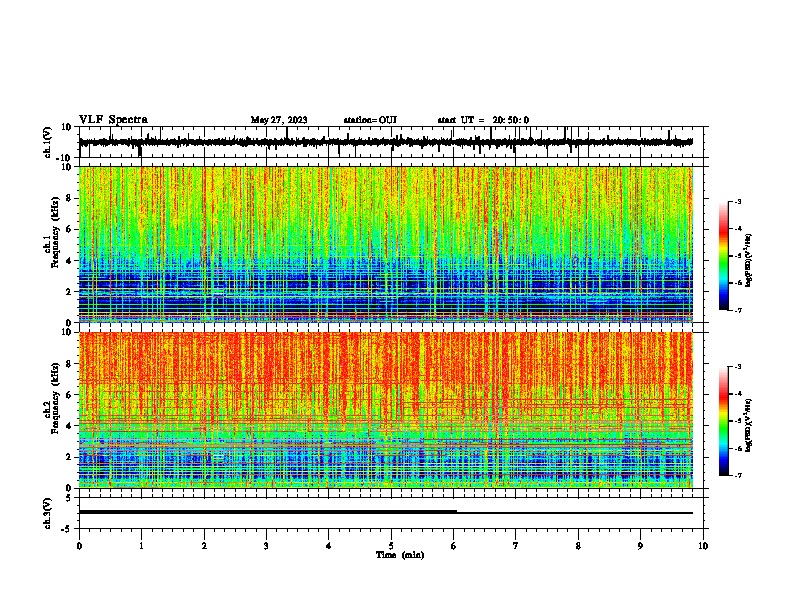
Task: Click ch.2 colorbar log(PSD) unit label
Action: point(749,425)
